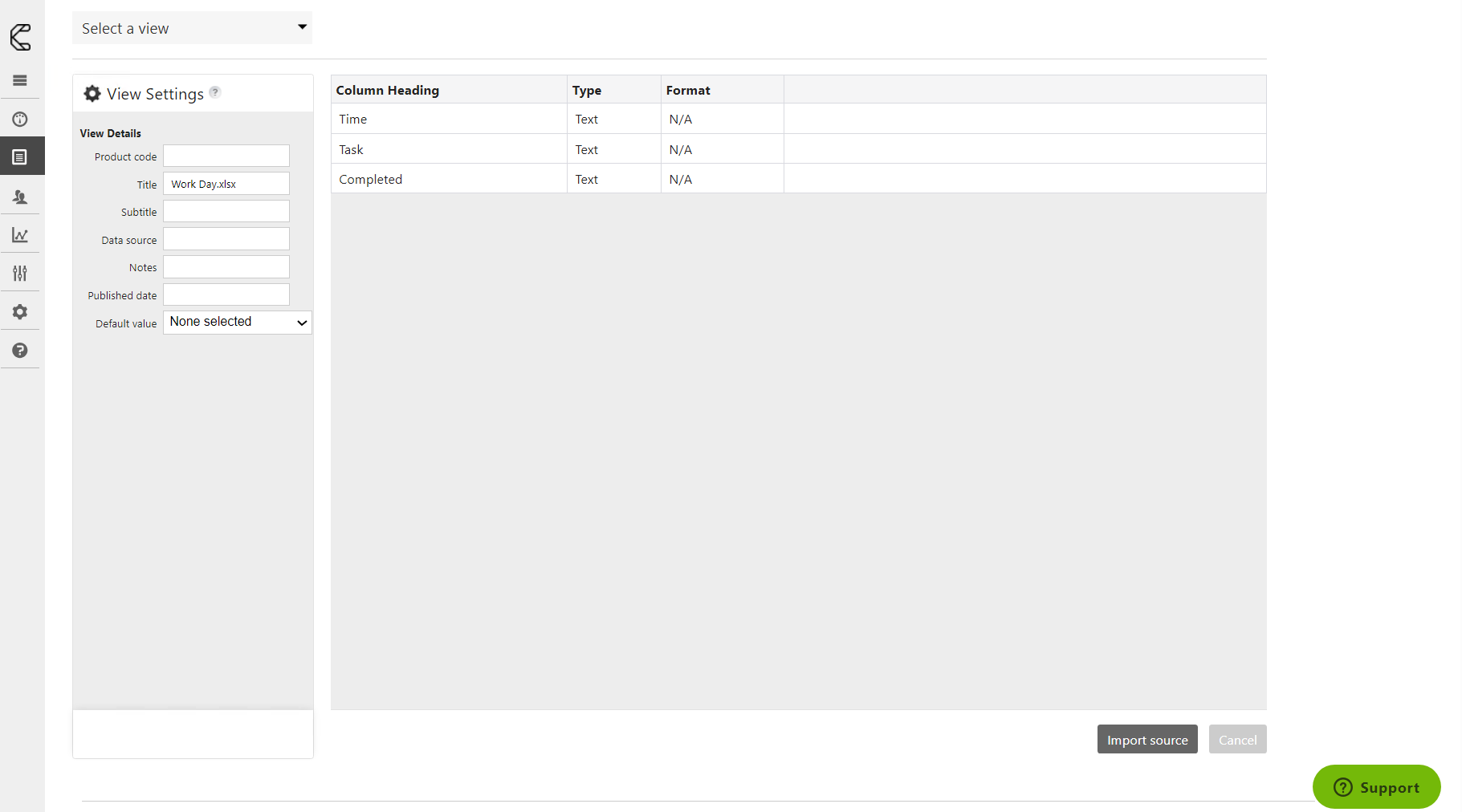Open the menu list icon in sidebar
The width and height of the screenshot is (1462, 812).
click(20, 80)
